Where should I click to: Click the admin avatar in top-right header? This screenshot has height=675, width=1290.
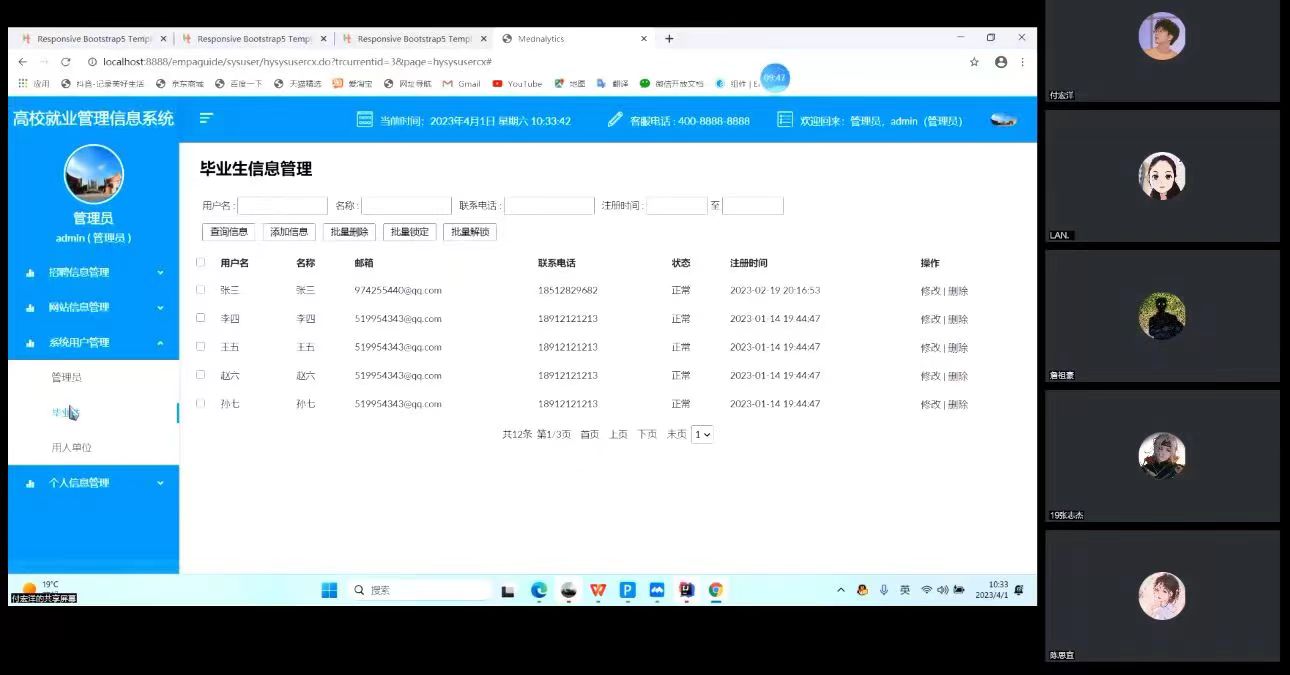[1003, 120]
